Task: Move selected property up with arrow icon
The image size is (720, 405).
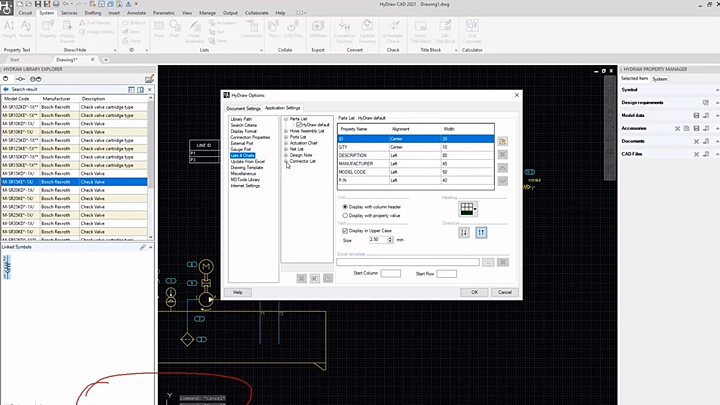Action: 502,168
